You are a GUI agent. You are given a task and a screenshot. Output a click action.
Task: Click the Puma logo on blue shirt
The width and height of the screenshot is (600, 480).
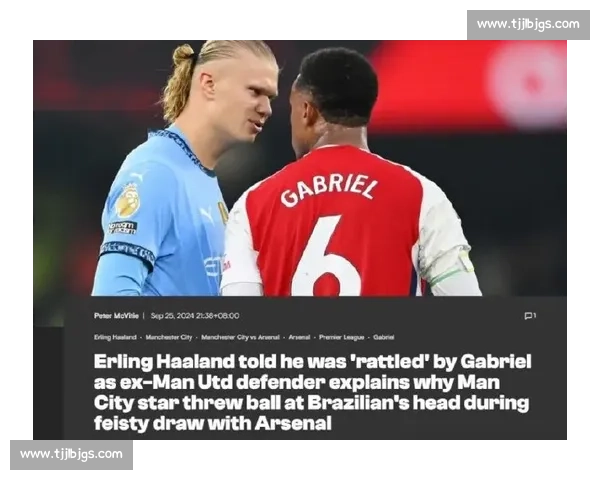click(207, 216)
